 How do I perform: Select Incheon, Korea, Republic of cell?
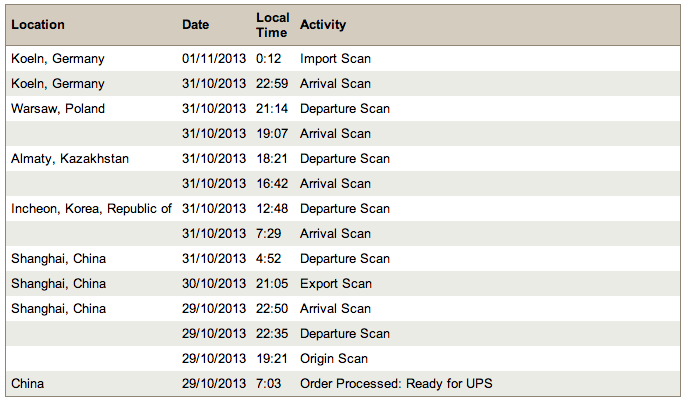pos(91,208)
